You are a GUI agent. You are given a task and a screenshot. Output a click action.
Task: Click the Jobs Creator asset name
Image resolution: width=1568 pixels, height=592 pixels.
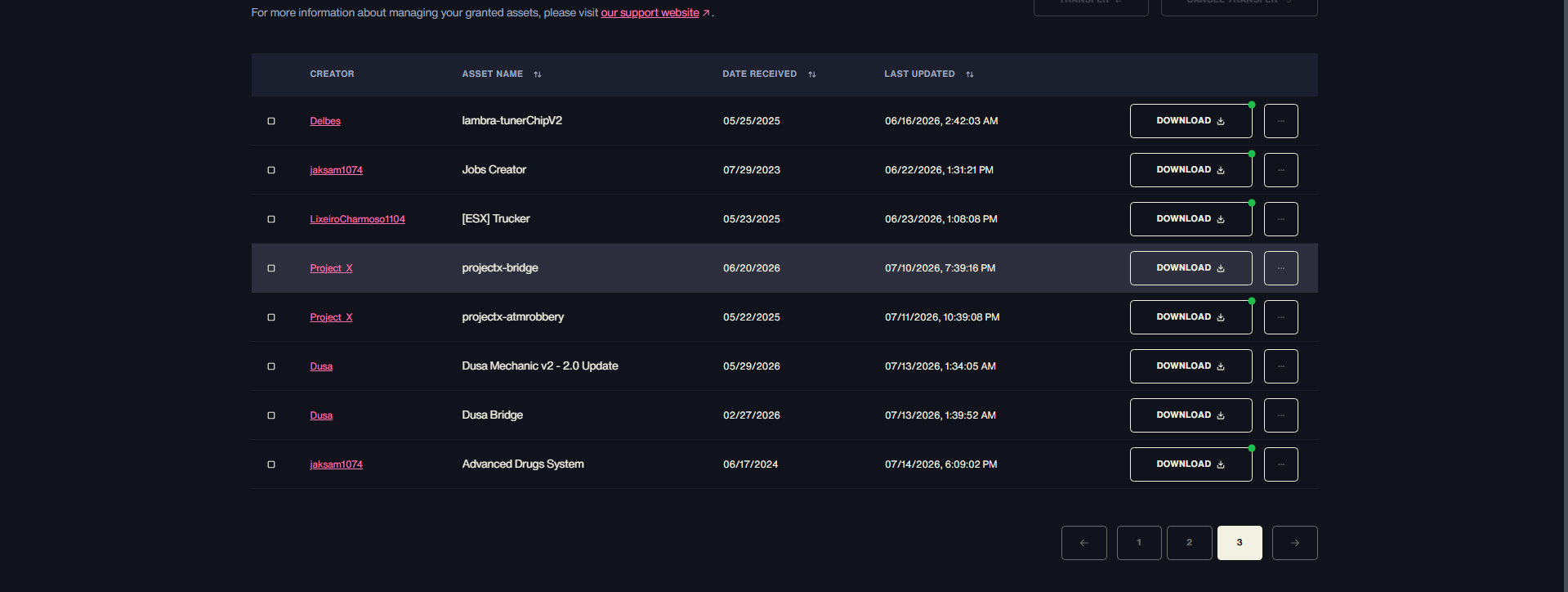click(x=494, y=170)
